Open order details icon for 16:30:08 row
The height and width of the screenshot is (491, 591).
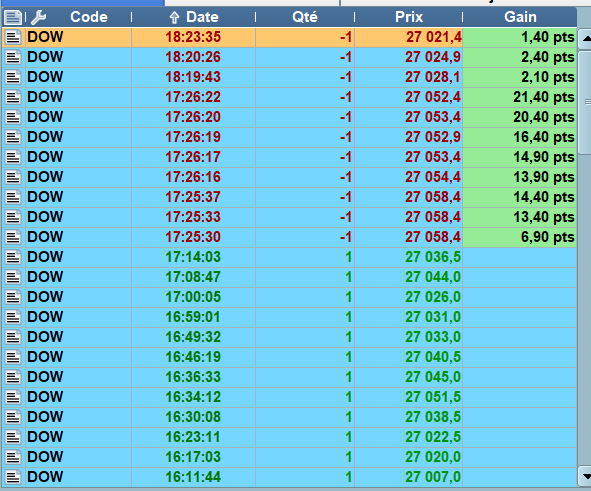point(13,417)
